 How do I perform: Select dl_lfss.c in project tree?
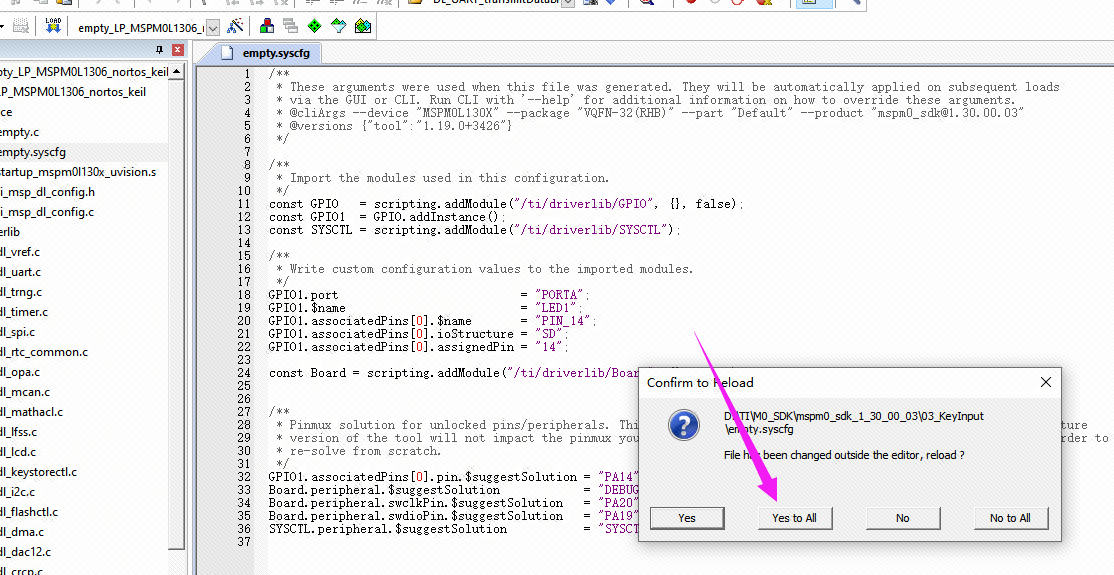[18, 431]
